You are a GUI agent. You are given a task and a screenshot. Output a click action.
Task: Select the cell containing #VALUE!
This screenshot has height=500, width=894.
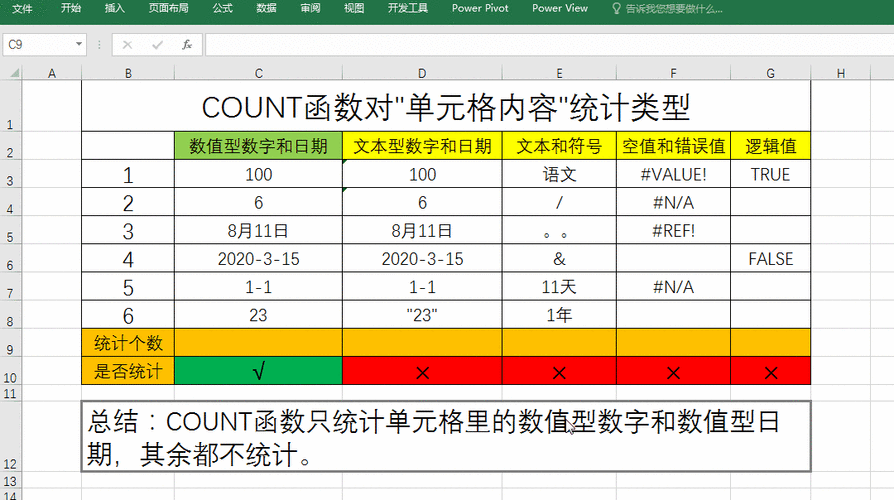click(x=673, y=175)
